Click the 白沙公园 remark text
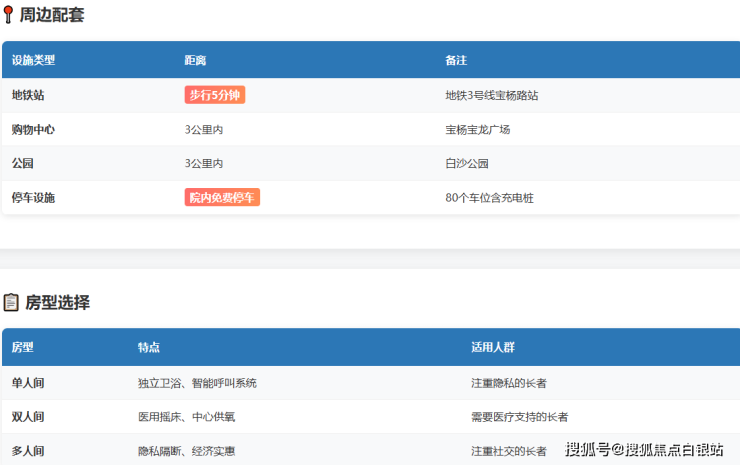Viewport: 740px width, 465px height. click(x=467, y=163)
